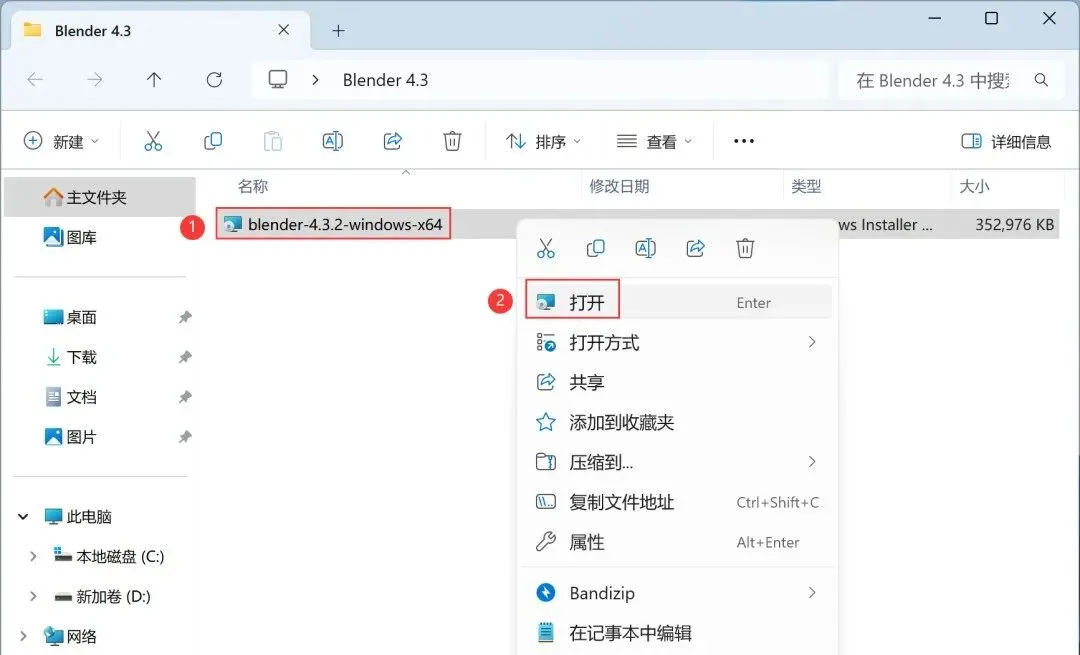Click the Copy icon in the toolbar
Image resolution: width=1080 pixels, height=655 pixels.
tap(213, 141)
